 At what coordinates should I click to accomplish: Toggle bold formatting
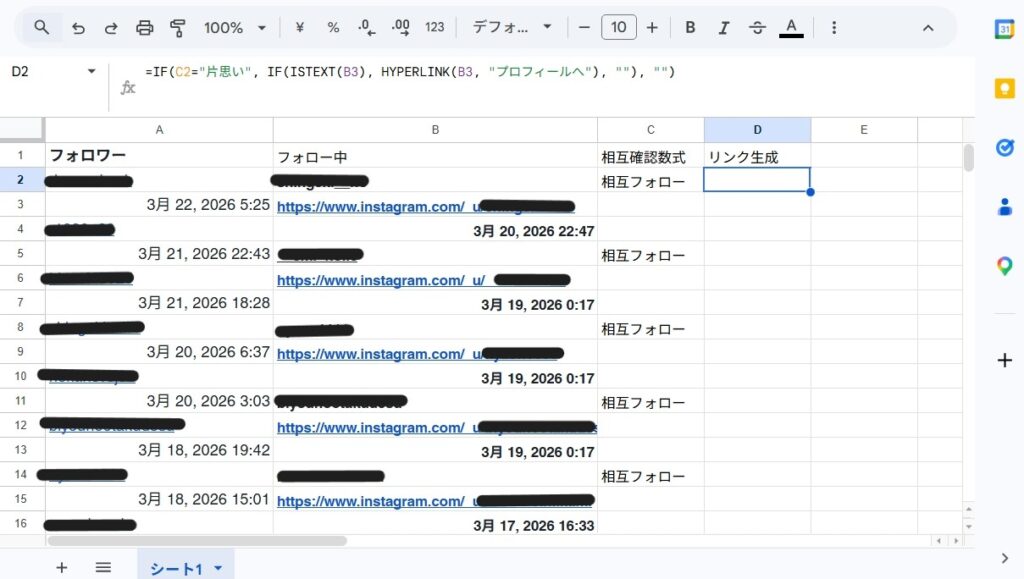(690, 28)
